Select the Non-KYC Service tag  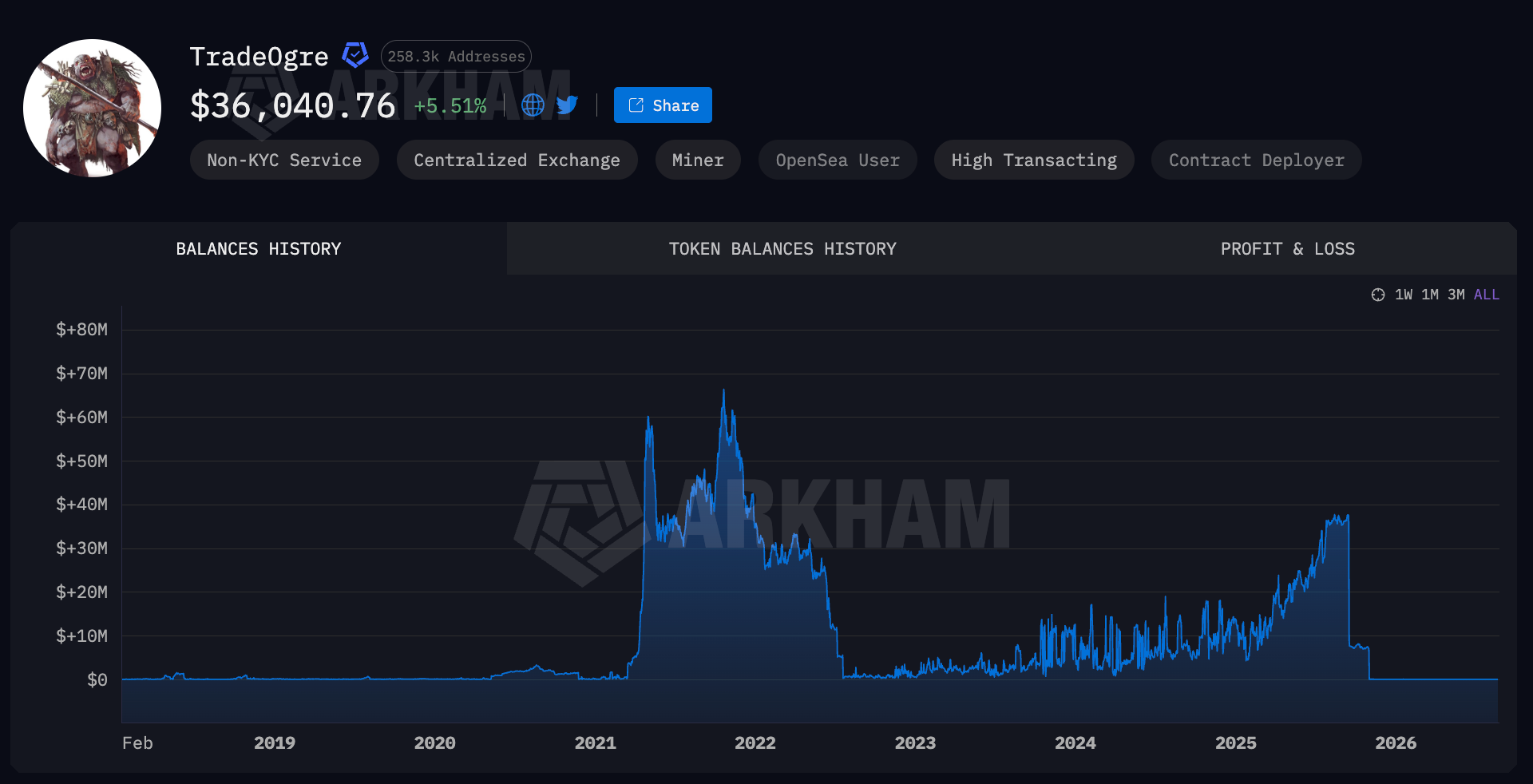pos(284,160)
